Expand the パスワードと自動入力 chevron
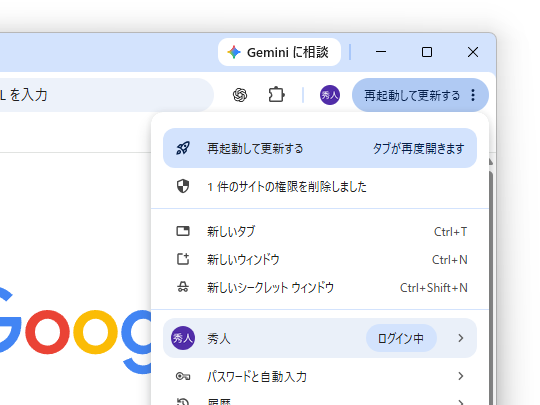Viewport: 540px width, 405px height. [461, 376]
